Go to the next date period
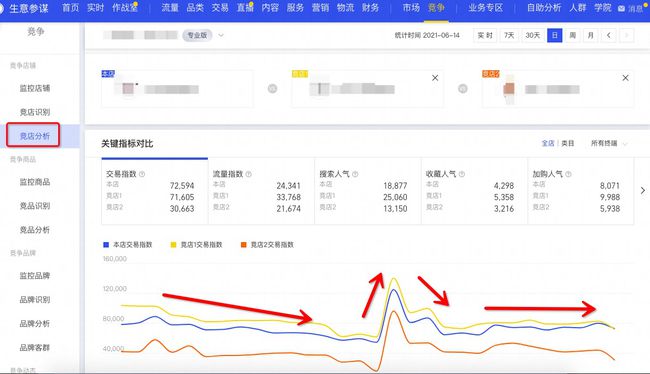650x374 pixels. (627, 35)
